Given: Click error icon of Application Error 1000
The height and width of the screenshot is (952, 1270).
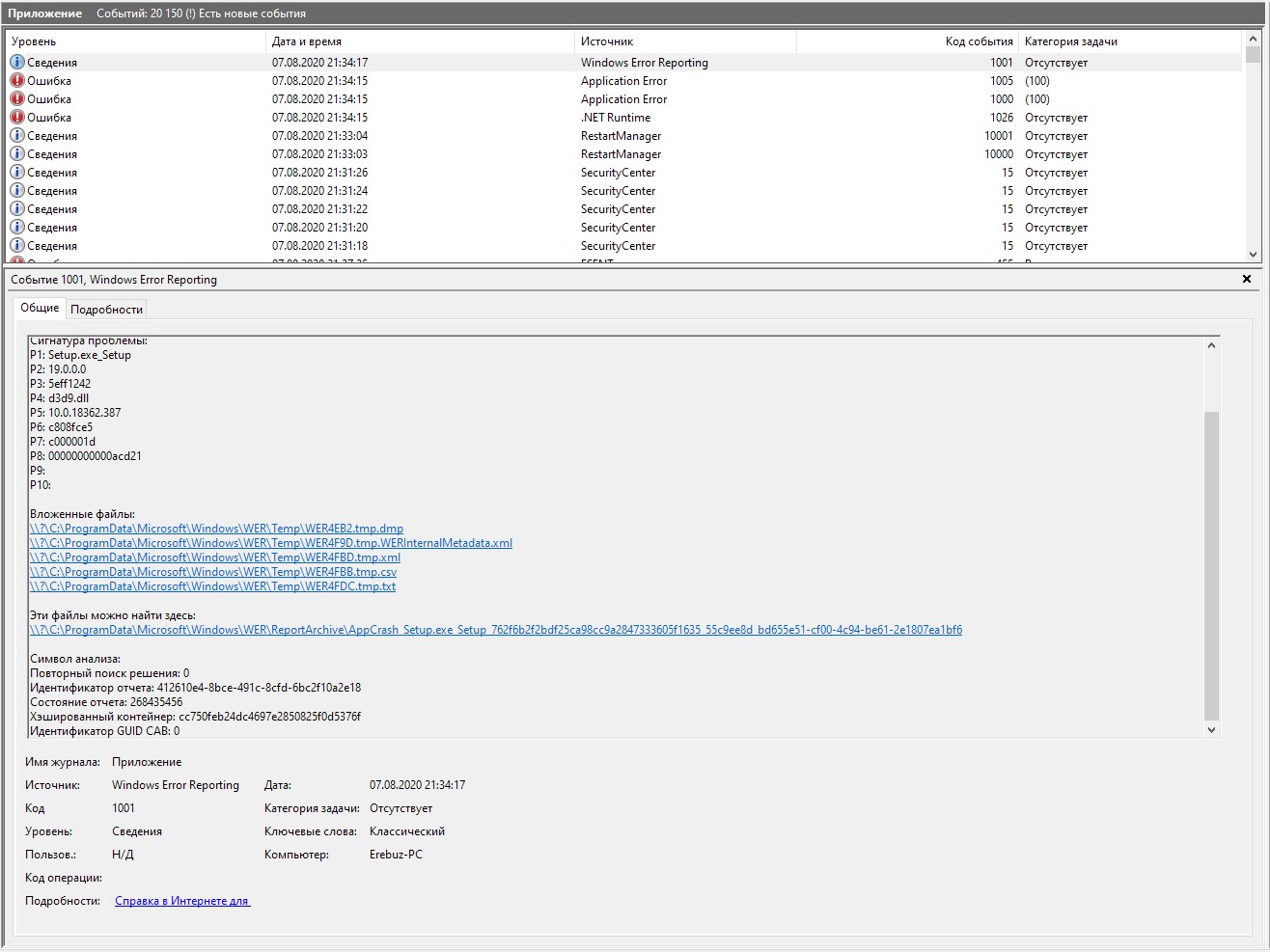Looking at the screenshot, I should pos(16,99).
